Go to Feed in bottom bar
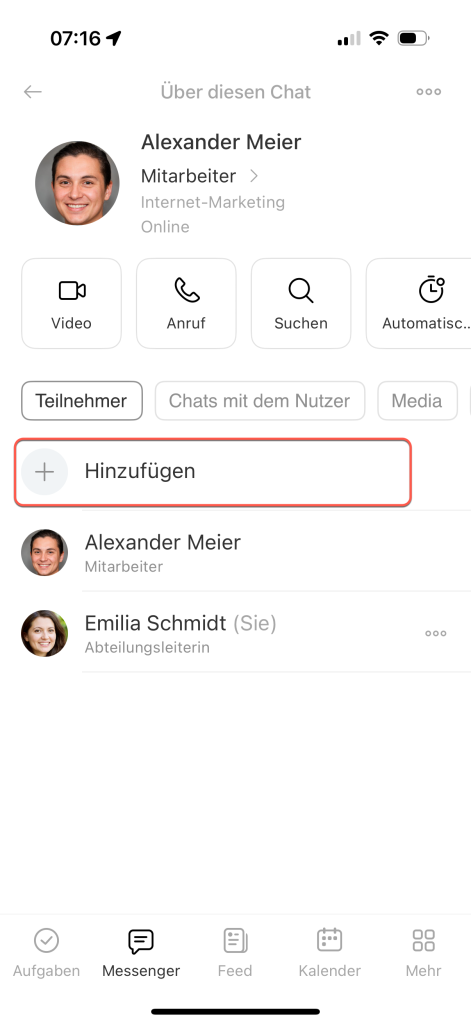This screenshot has height=1024, width=471. [235, 953]
